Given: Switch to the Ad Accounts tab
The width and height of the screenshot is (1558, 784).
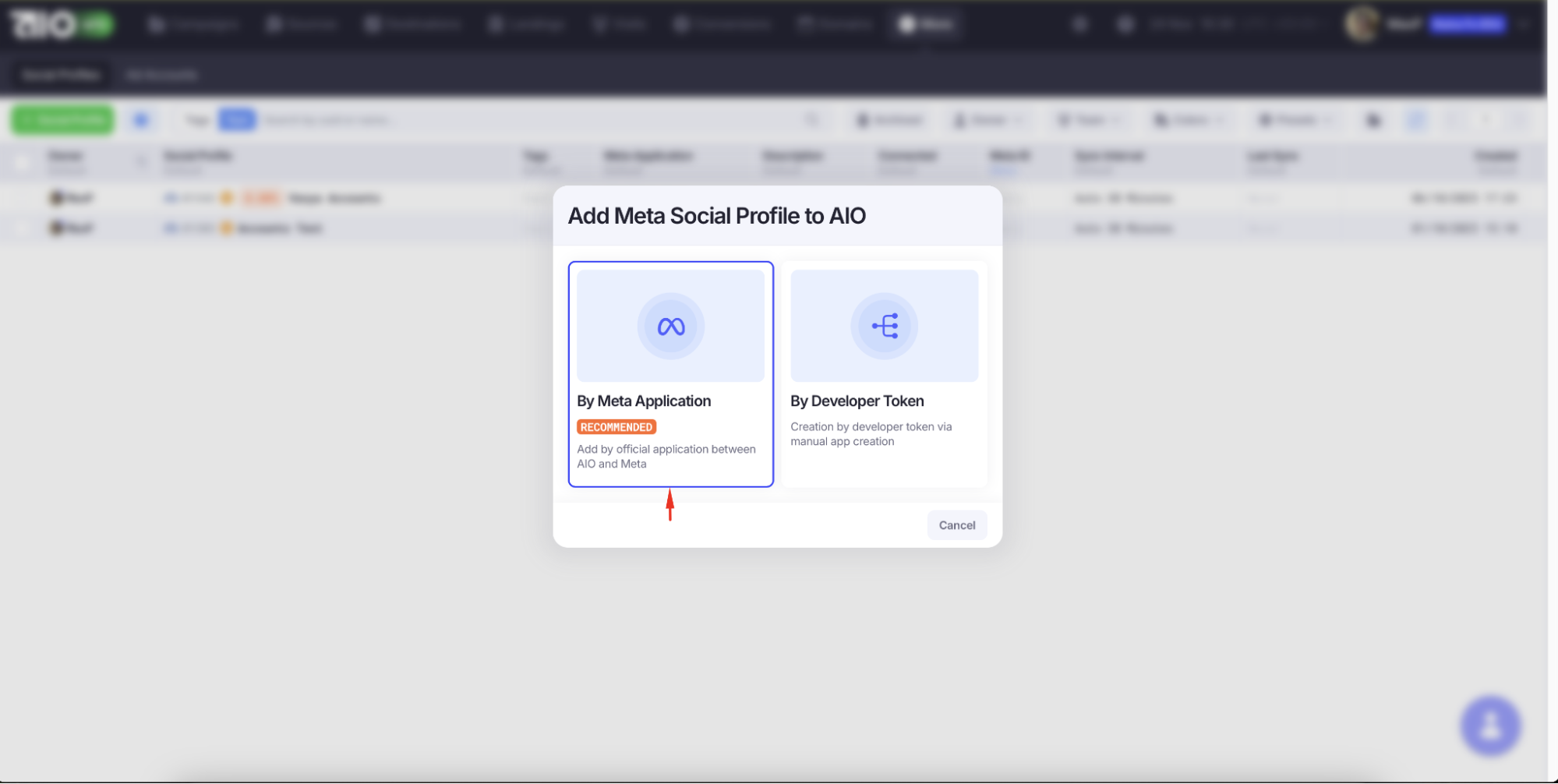Looking at the screenshot, I should [x=161, y=75].
